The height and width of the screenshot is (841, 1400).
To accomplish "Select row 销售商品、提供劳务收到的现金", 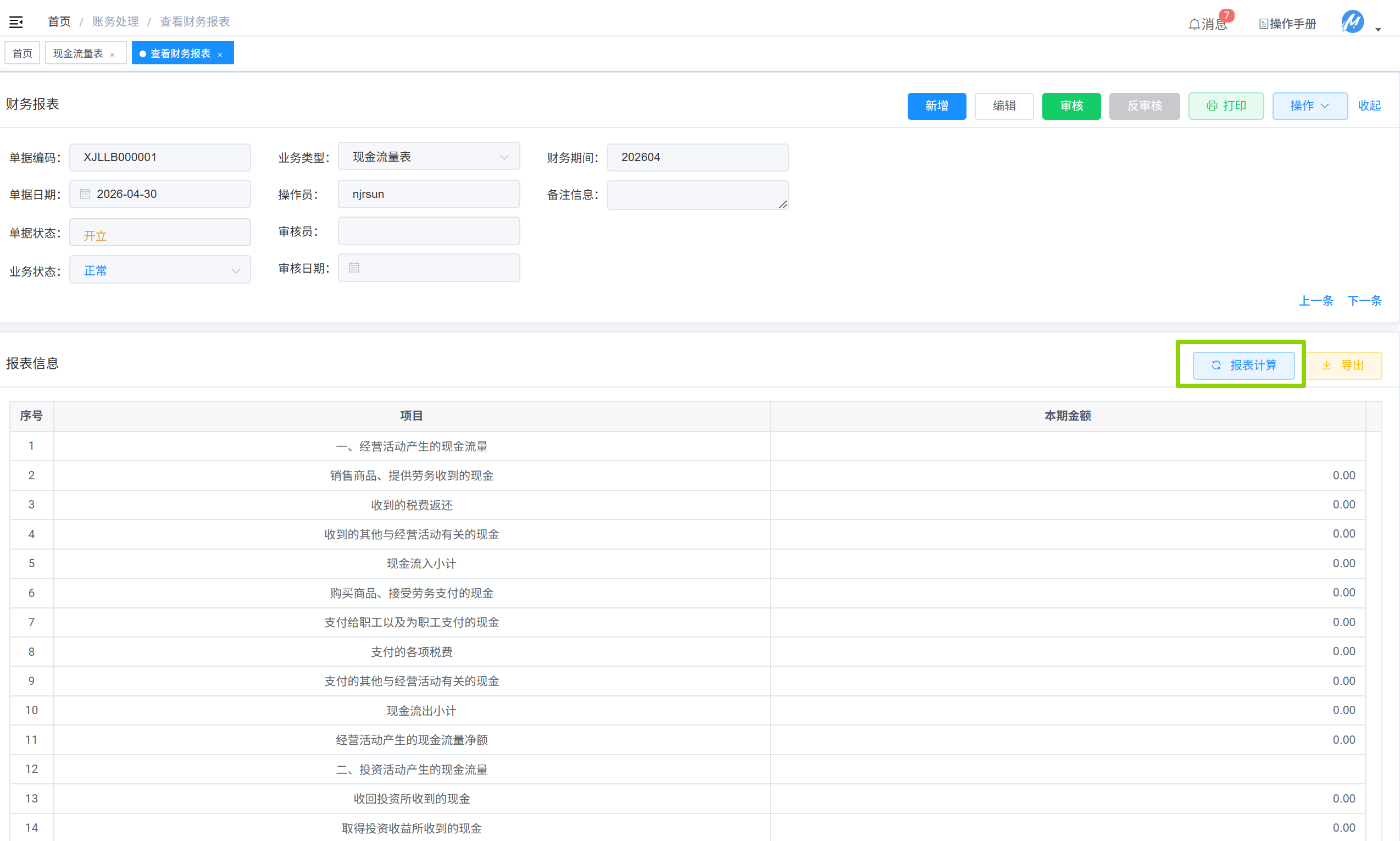I will (x=687, y=476).
